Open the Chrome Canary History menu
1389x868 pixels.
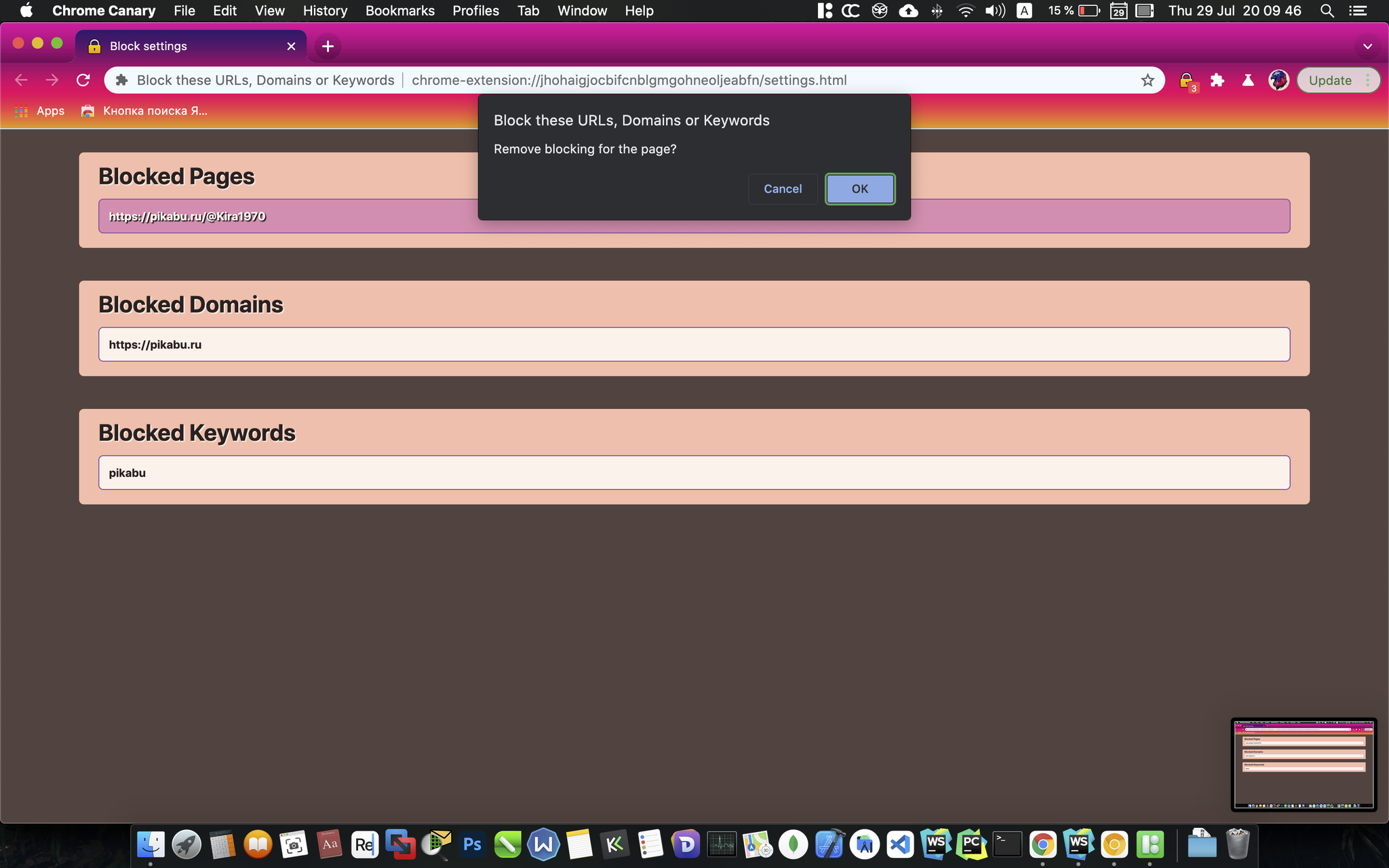click(325, 11)
